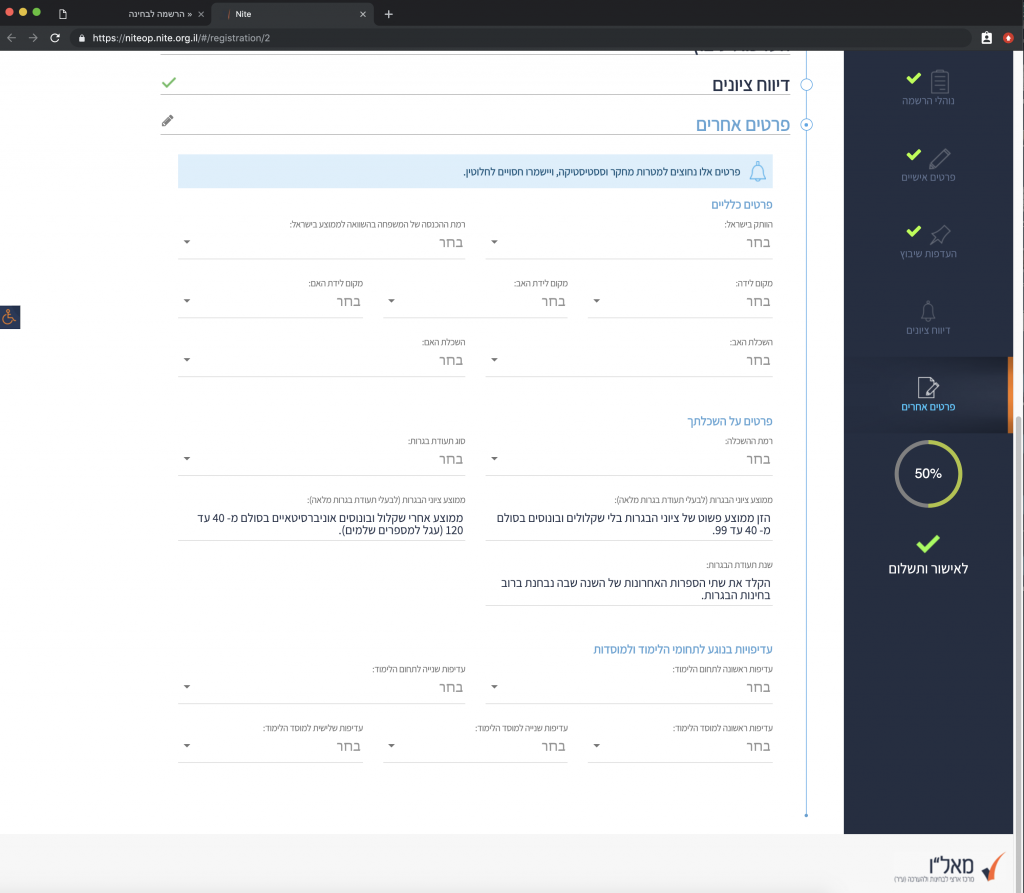Screen dimensions: 1024x893
Task: Click the לאישור ותשלום button
Action: (x=928, y=568)
